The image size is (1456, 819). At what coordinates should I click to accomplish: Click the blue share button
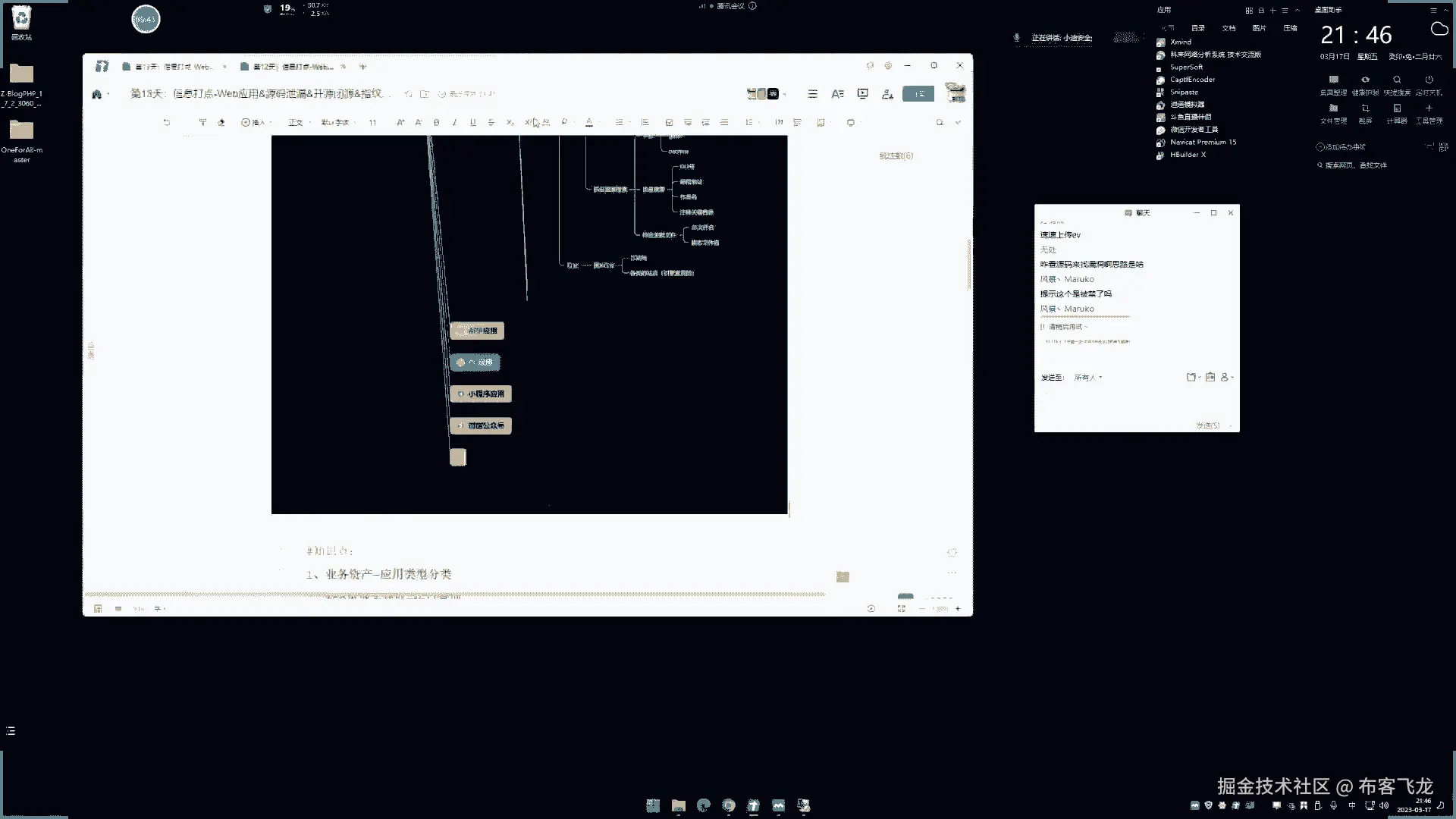[918, 93]
